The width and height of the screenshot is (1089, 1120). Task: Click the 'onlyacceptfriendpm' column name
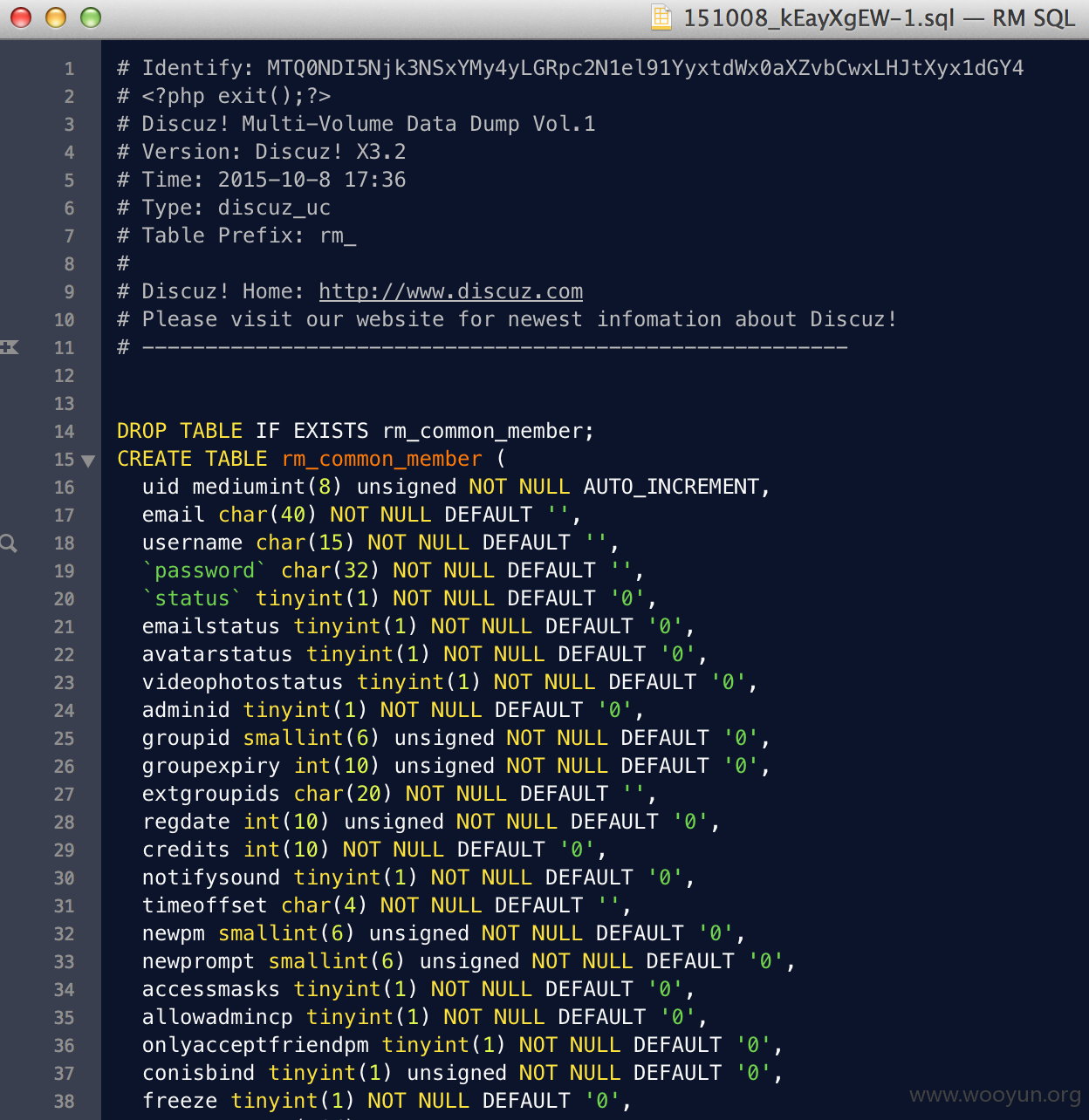pyautogui.click(x=256, y=1045)
